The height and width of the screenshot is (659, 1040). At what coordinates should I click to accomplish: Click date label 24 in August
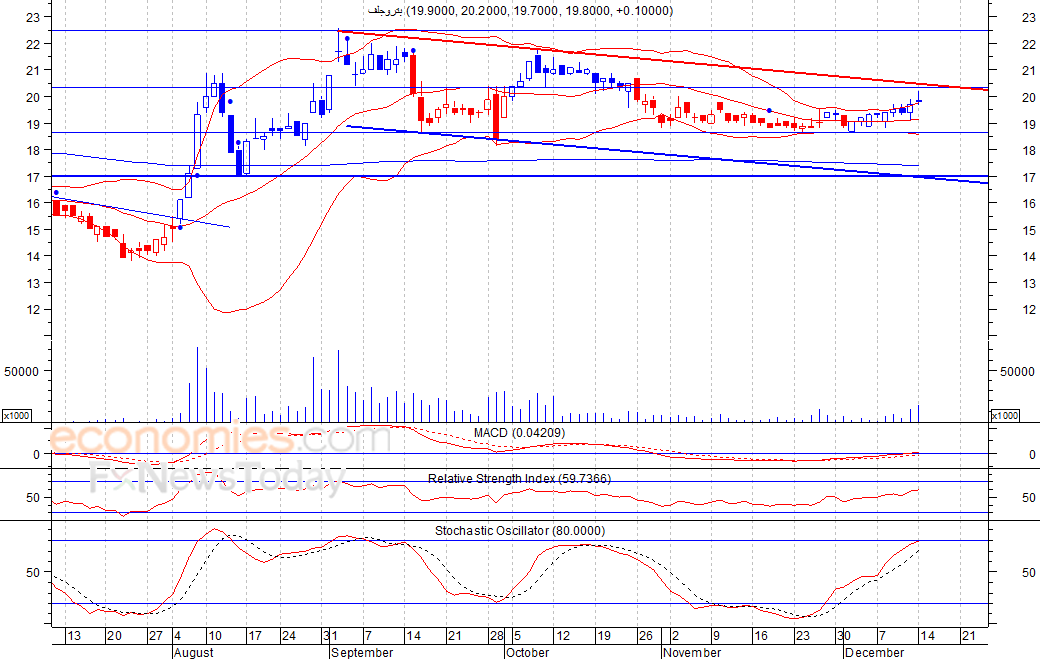[x=289, y=636]
